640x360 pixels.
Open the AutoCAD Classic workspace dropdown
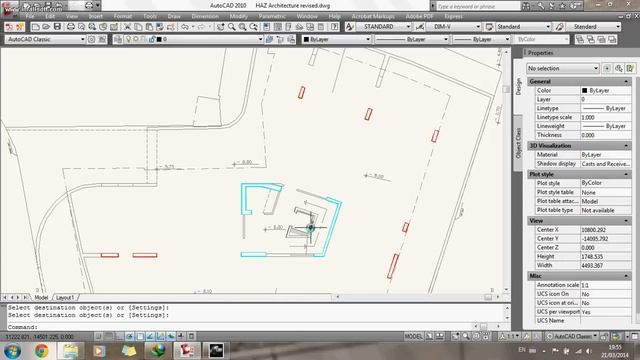pos(45,39)
